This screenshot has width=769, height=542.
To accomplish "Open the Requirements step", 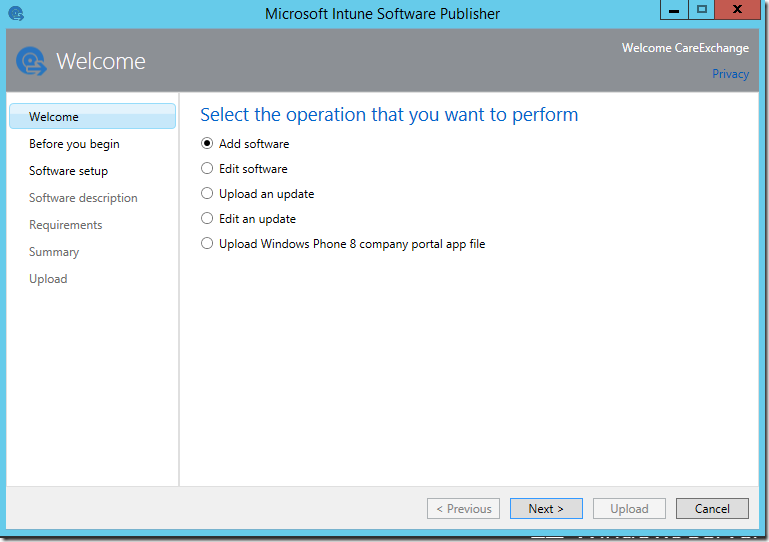I will coord(65,225).
